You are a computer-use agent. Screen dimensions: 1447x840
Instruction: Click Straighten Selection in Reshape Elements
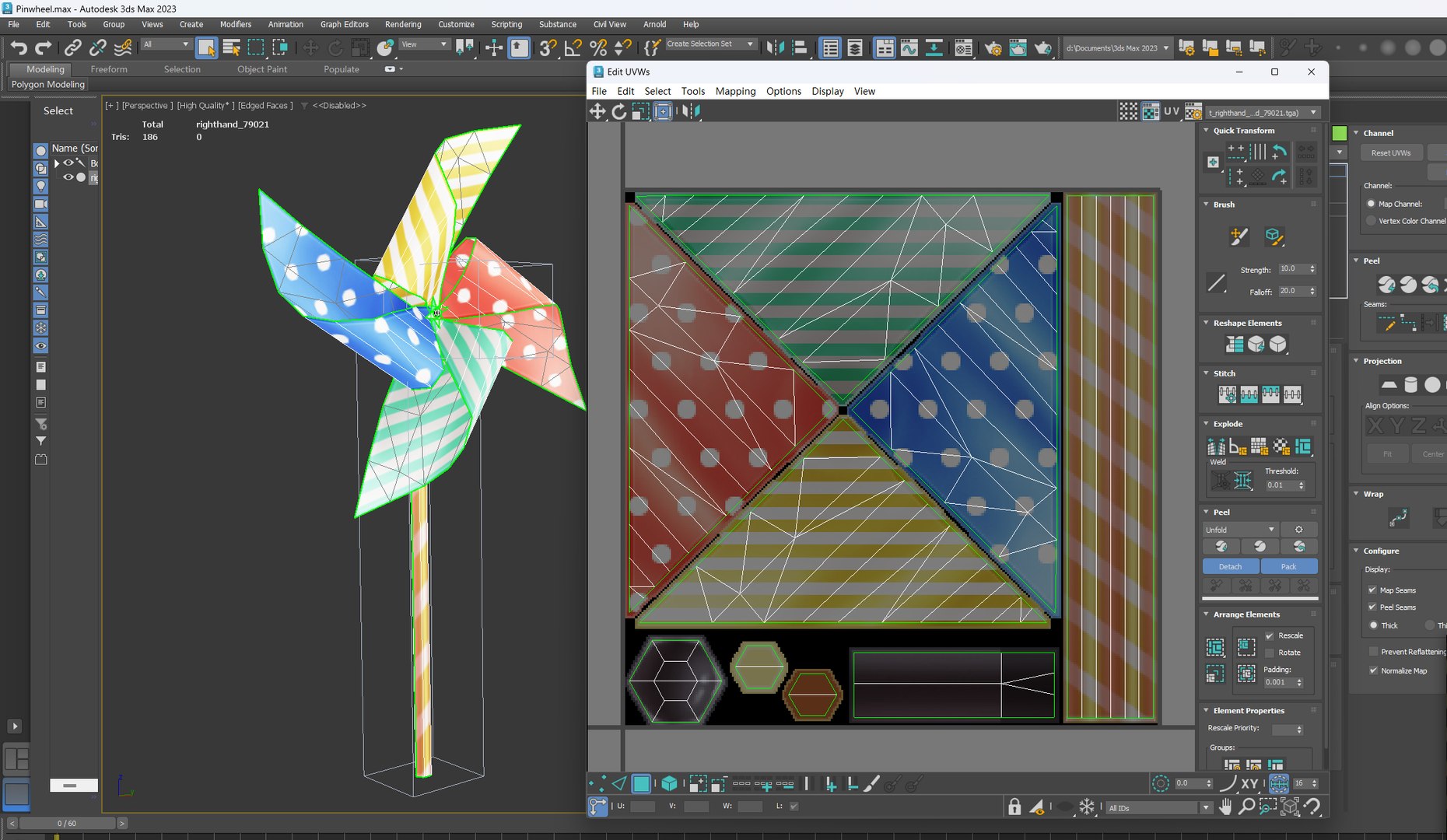click(x=1235, y=344)
